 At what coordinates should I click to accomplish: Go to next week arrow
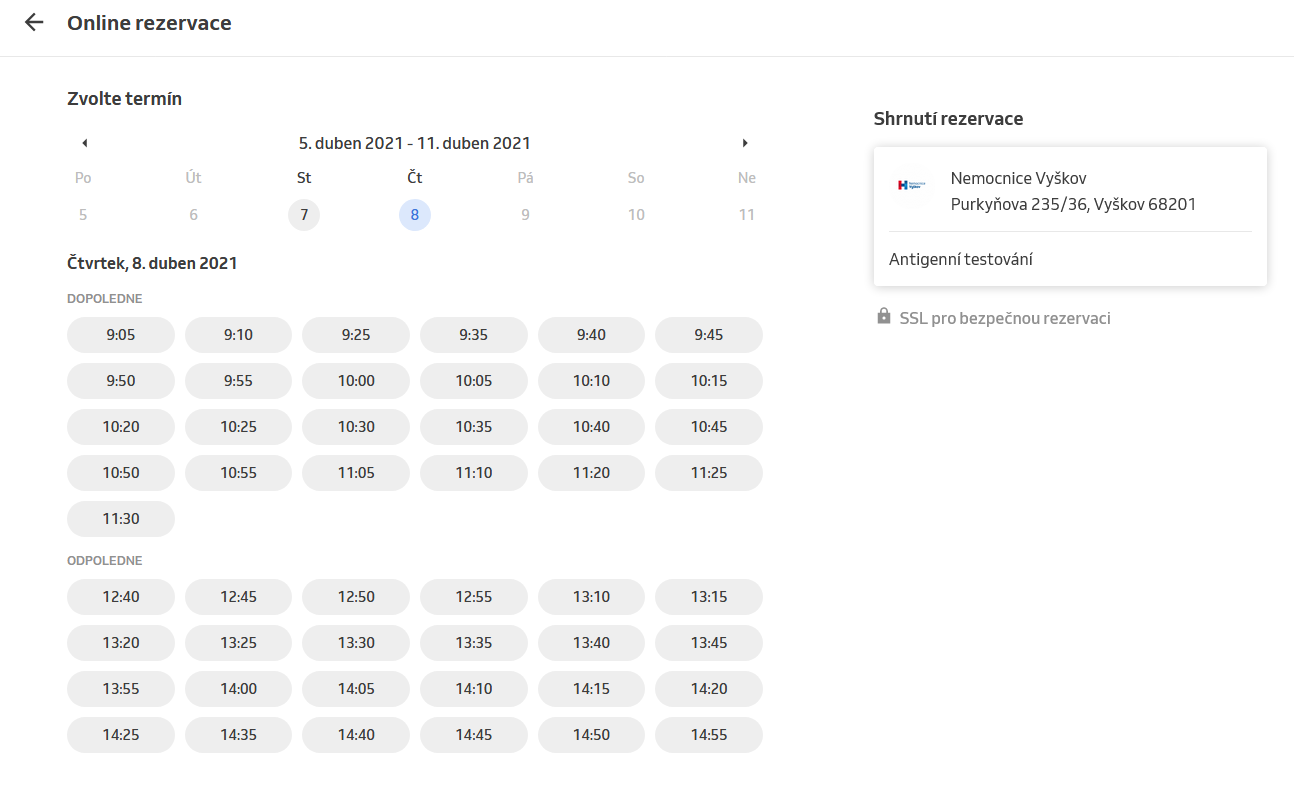tap(745, 143)
